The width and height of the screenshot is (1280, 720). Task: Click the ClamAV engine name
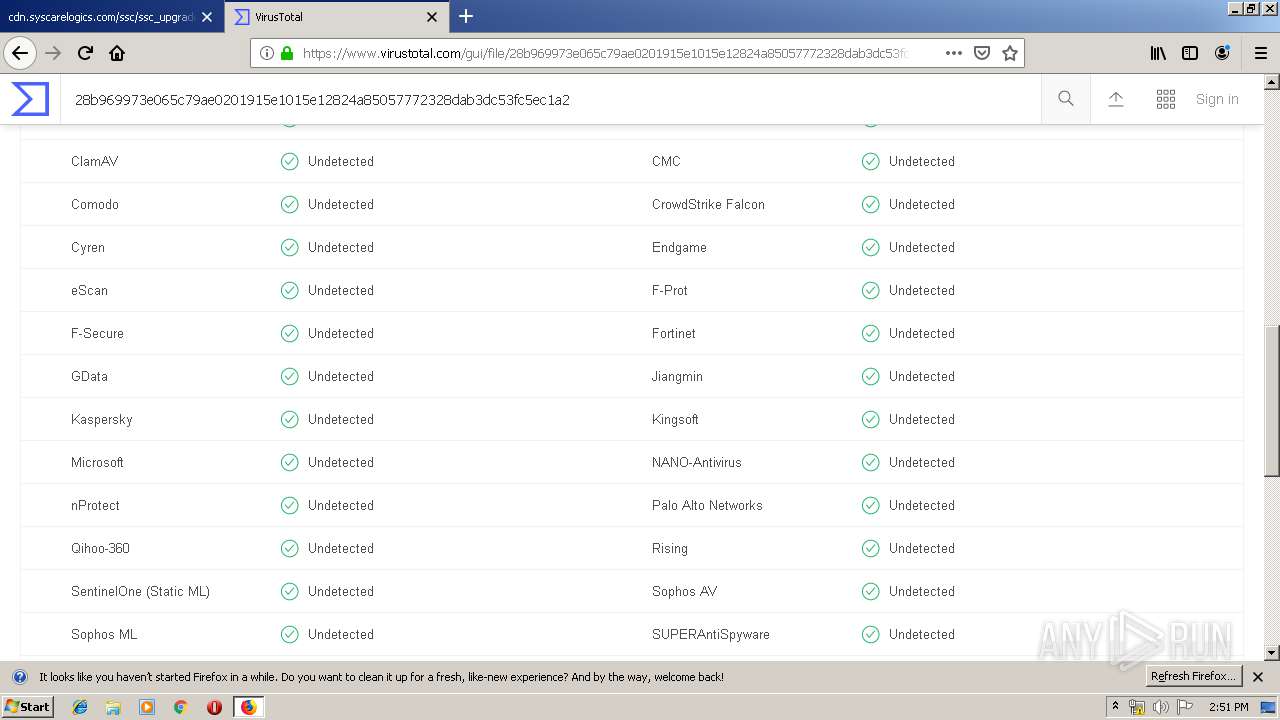[x=94, y=161]
